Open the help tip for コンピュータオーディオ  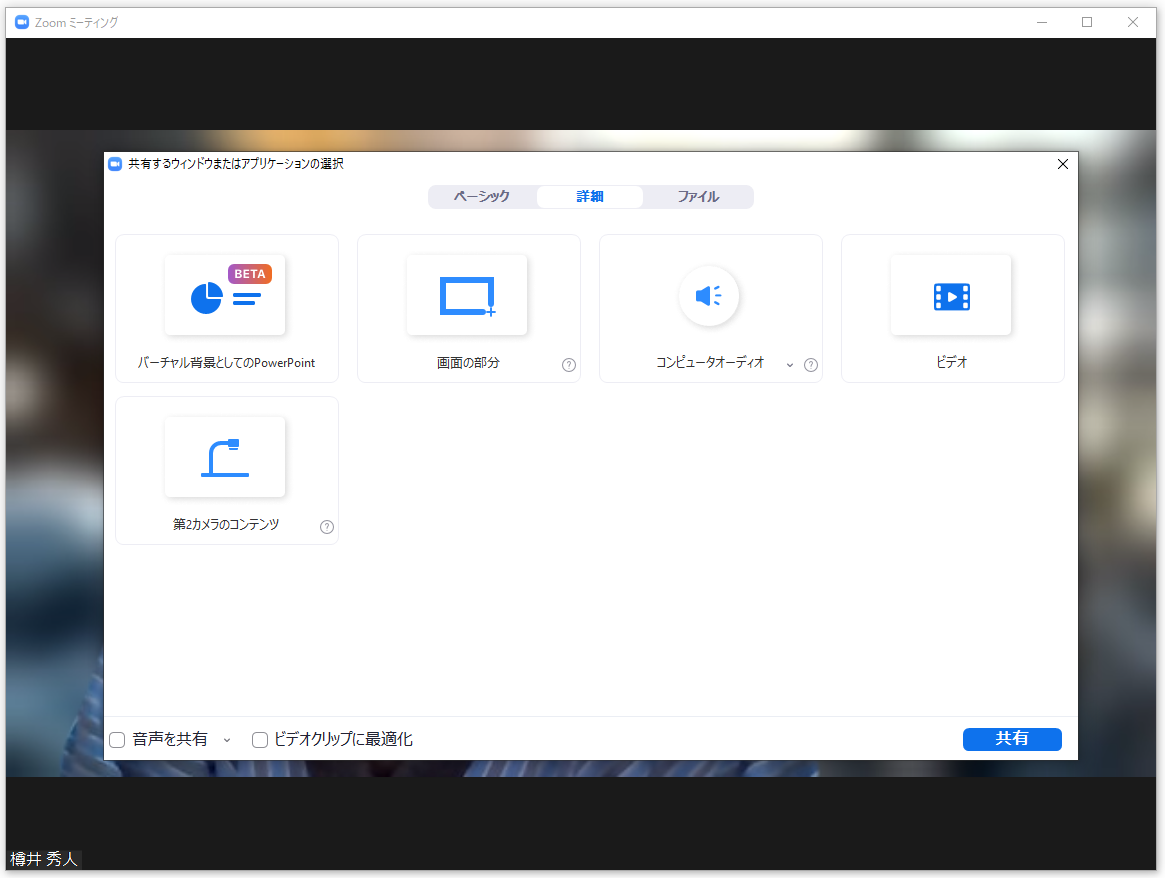[811, 365]
